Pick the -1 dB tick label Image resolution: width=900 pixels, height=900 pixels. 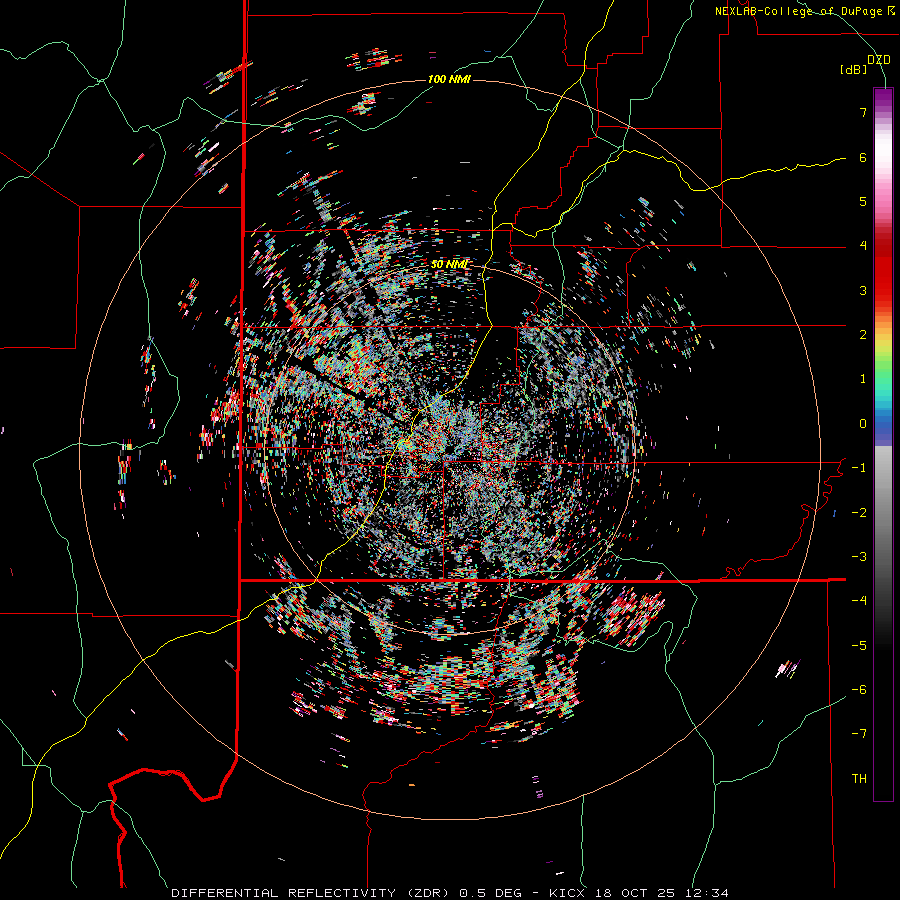pyautogui.click(x=859, y=468)
